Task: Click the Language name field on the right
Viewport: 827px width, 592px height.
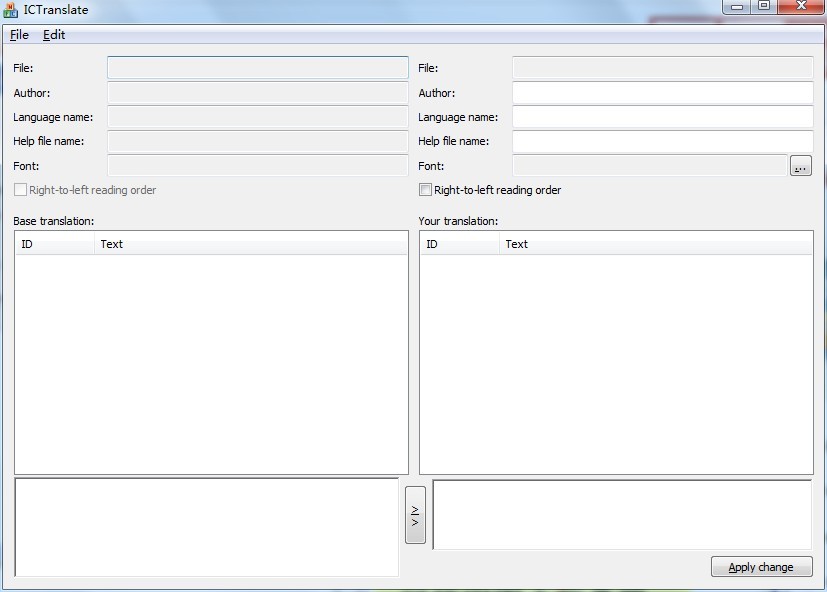Action: click(662, 117)
